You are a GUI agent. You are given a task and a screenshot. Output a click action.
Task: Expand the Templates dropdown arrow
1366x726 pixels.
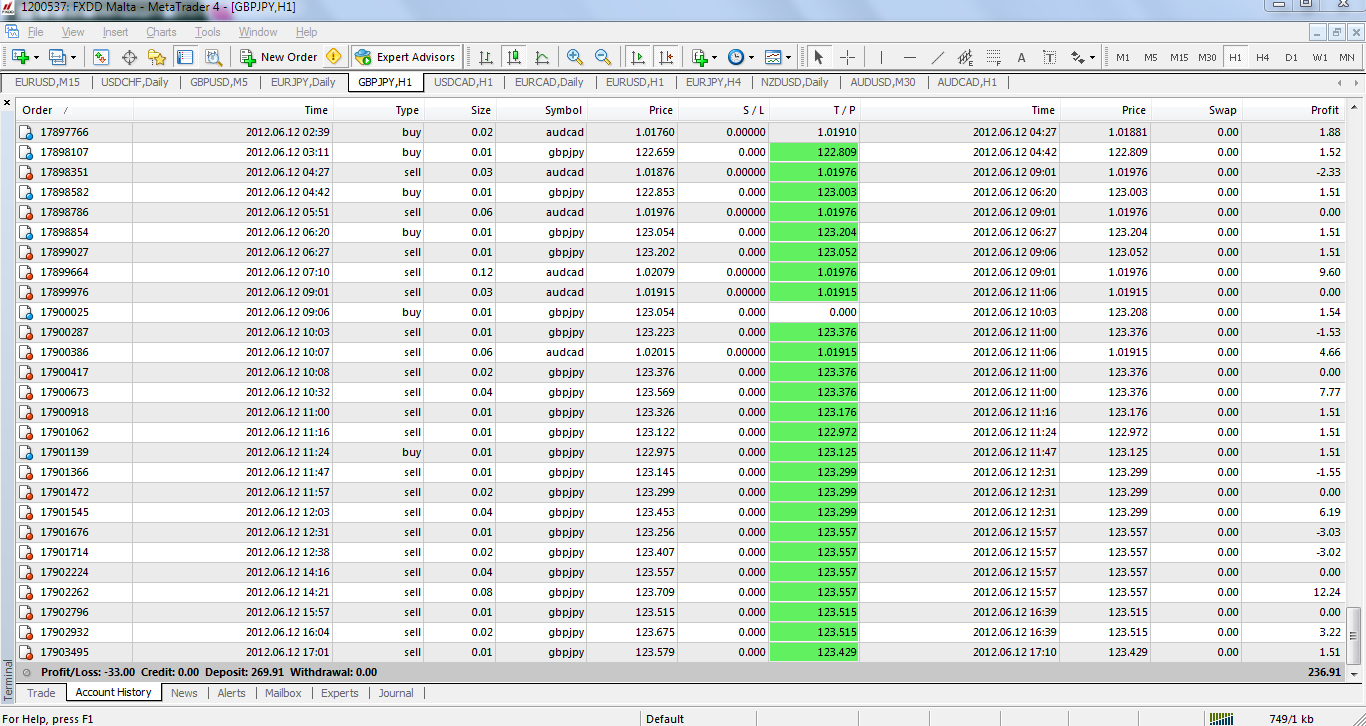click(x=789, y=57)
